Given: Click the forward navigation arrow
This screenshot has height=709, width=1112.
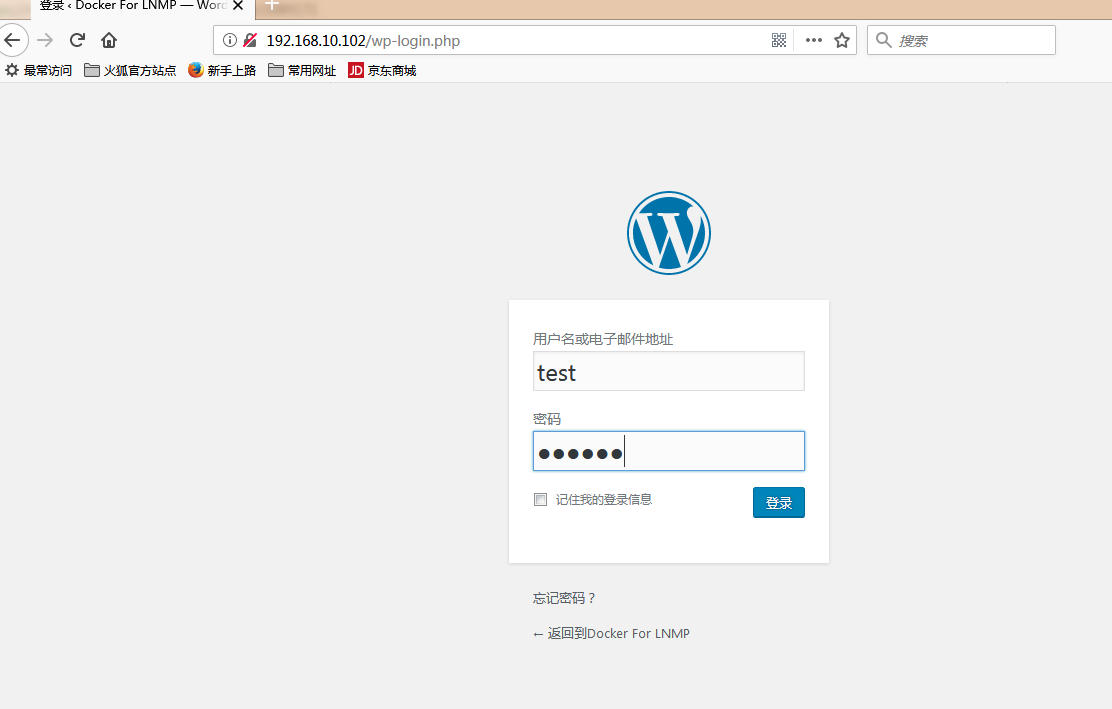Looking at the screenshot, I should click(x=45, y=40).
